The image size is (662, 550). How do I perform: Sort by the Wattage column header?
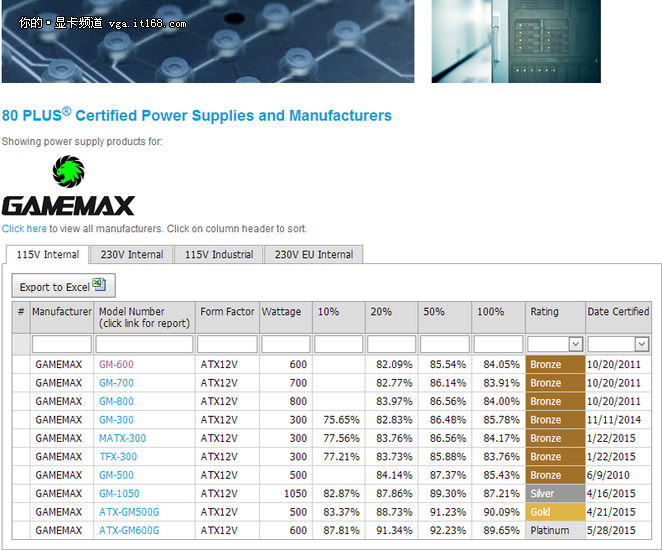tap(286, 317)
